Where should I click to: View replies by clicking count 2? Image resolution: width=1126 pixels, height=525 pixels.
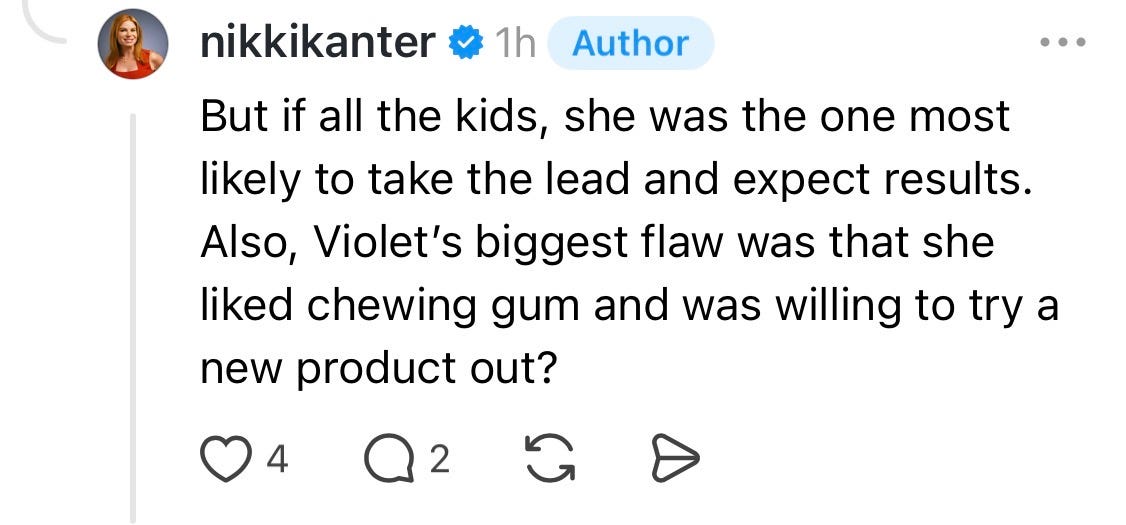point(440,460)
